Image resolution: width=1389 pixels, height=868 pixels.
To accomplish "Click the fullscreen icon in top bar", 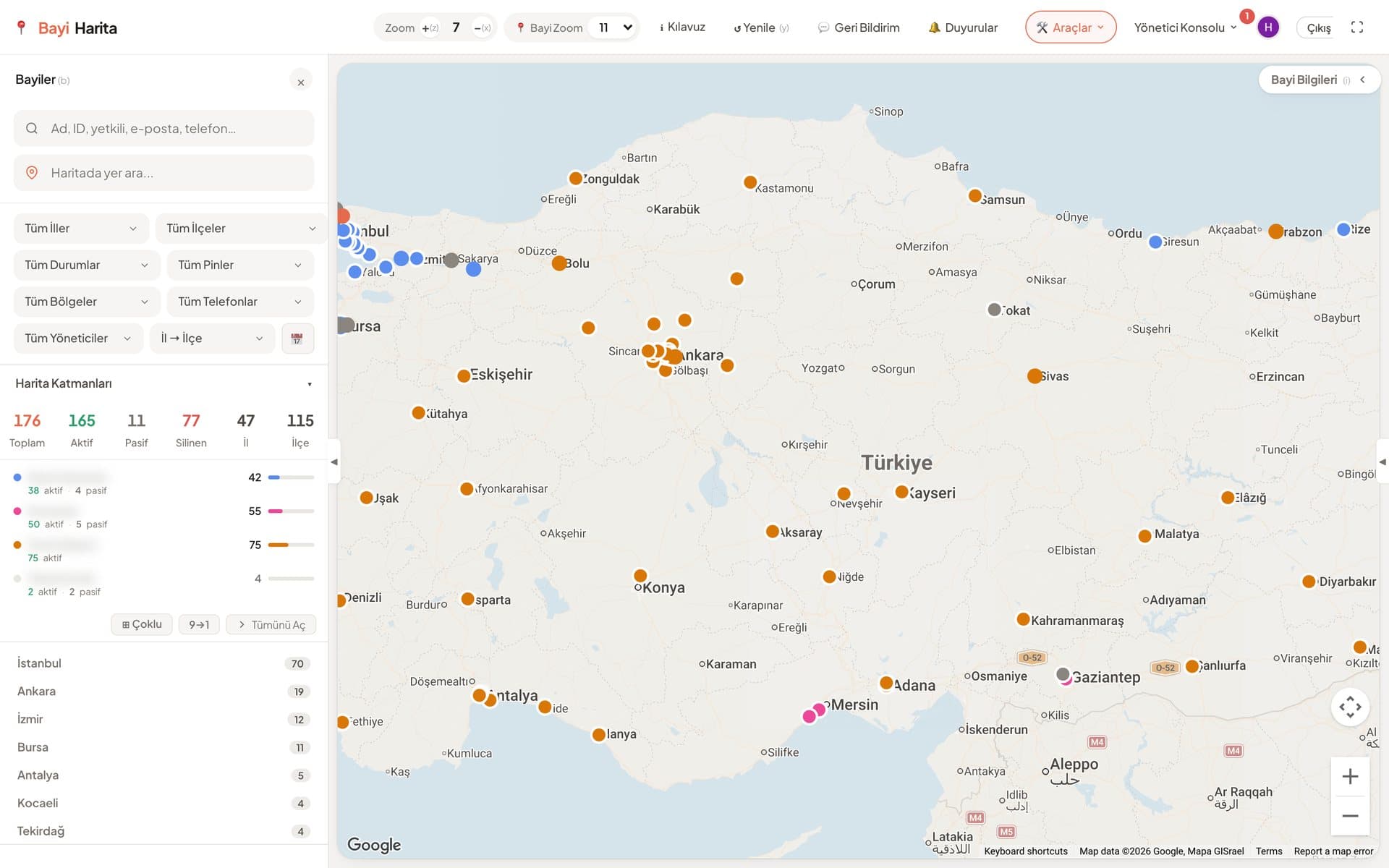I will [x=1356, y=27].
